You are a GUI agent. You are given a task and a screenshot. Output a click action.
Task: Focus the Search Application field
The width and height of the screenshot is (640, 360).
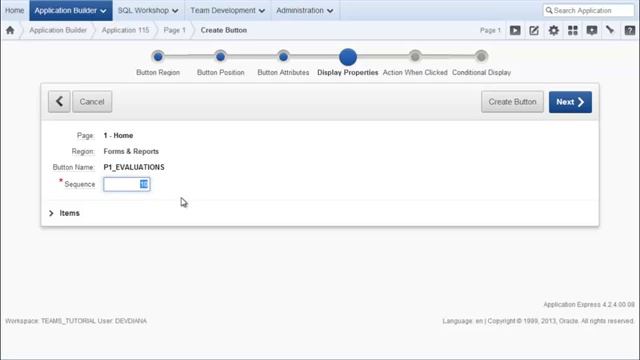click(589, 10)
